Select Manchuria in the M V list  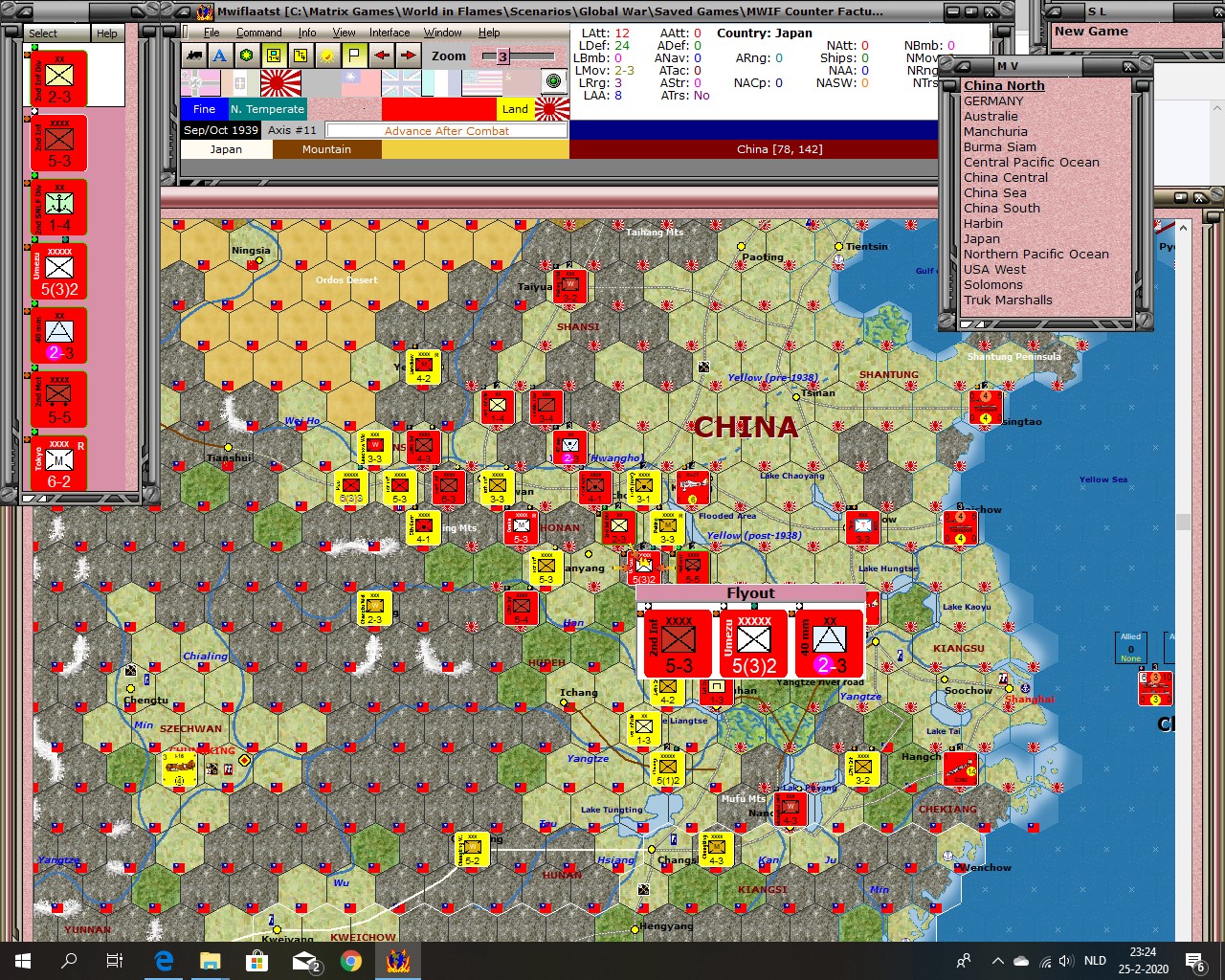coord(995,131)
